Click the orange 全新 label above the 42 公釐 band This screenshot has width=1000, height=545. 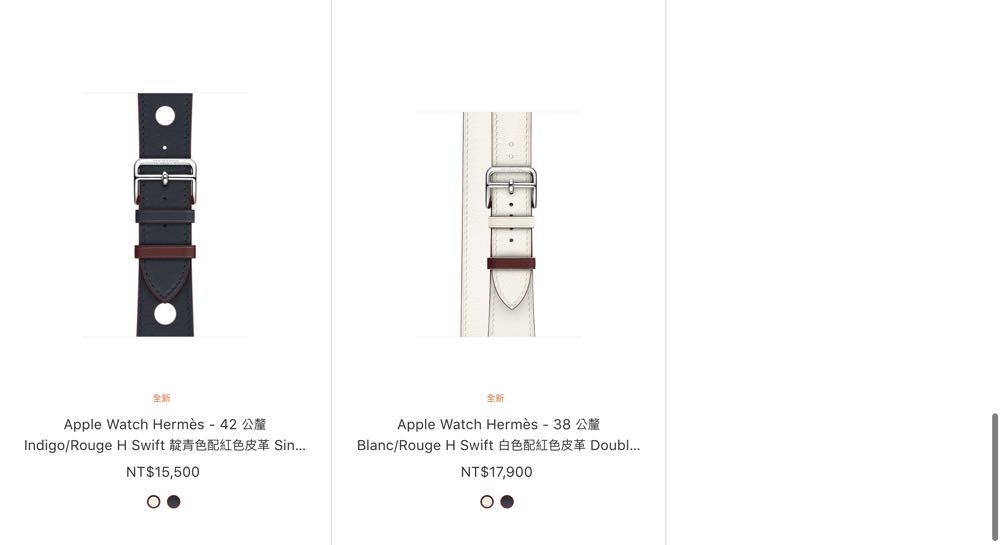click(161, 398)
